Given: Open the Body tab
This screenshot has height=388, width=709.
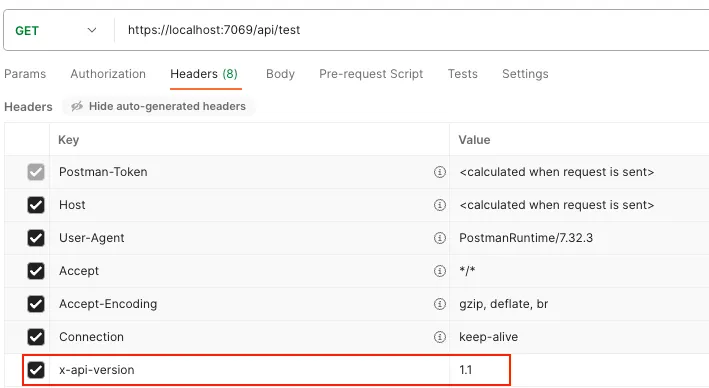Looking at the screenshot, I should click(x=280, y=74).
